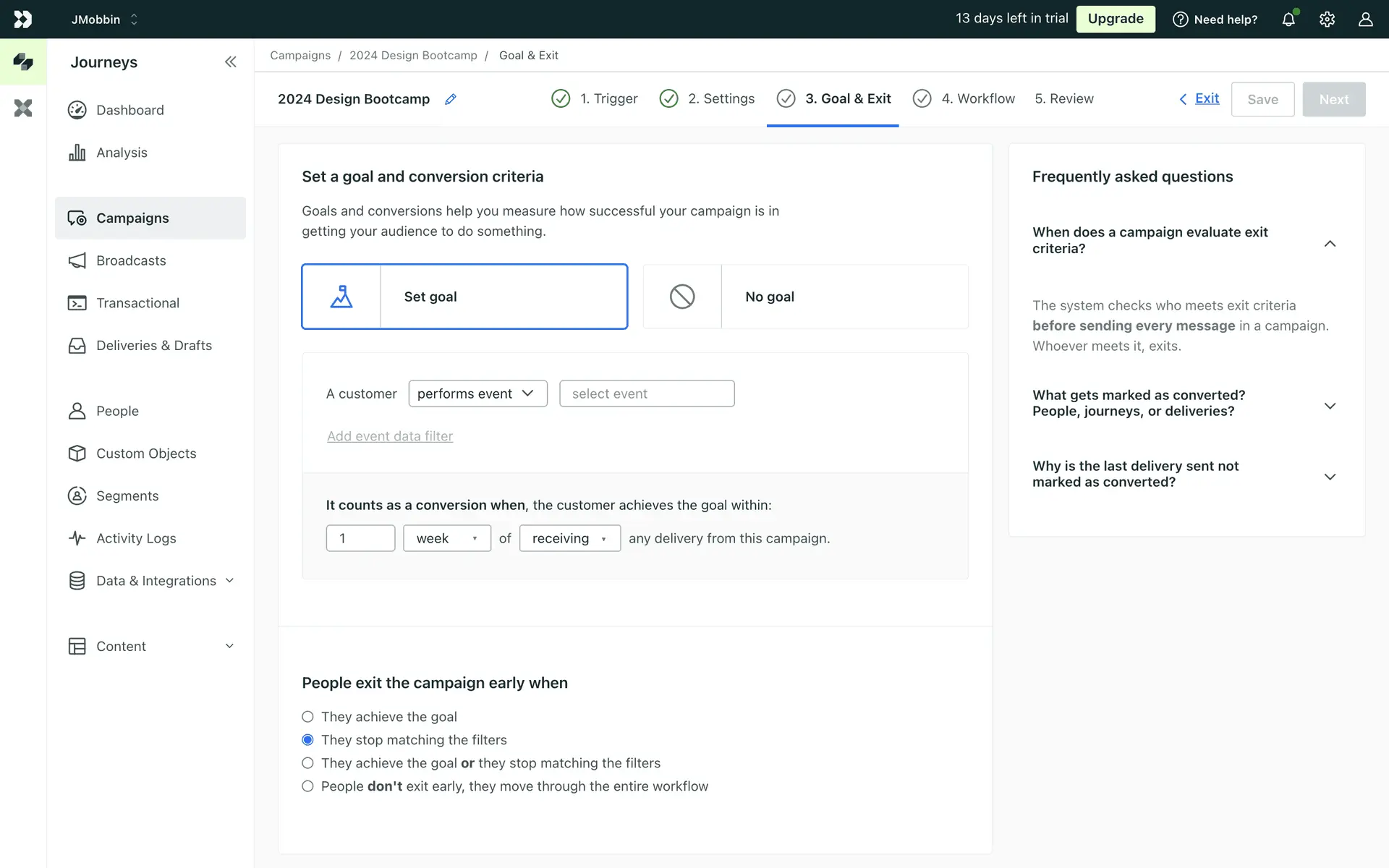Click the pencil icon to rename the campaign
1389x868 pixels.
tap(450, 99)
